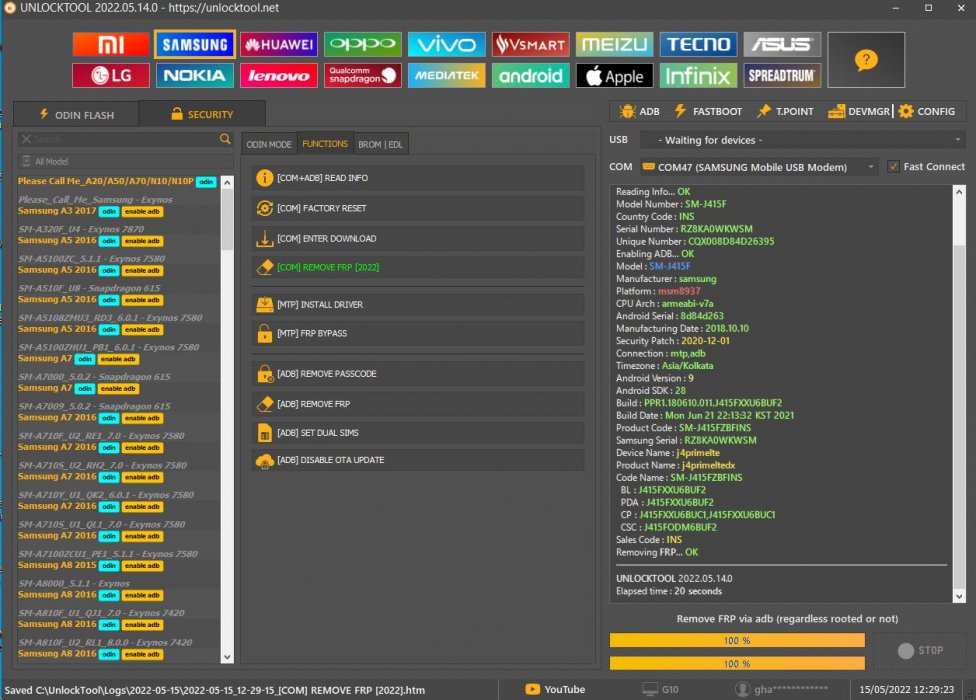
Task: Run [ADB] DISABLE OTA UPDATE
Action: (x=418, y=460)
